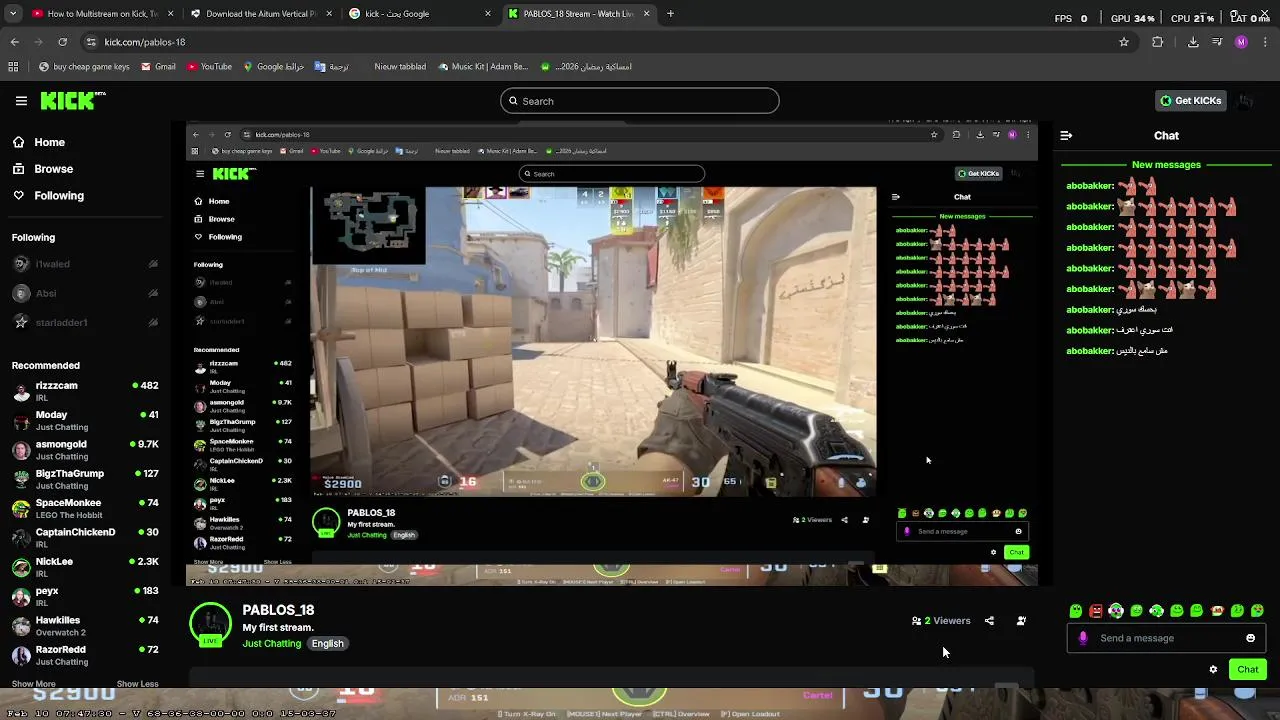
Task: Pick the last emote in the quick emote row
Action: click(1257, 611)
